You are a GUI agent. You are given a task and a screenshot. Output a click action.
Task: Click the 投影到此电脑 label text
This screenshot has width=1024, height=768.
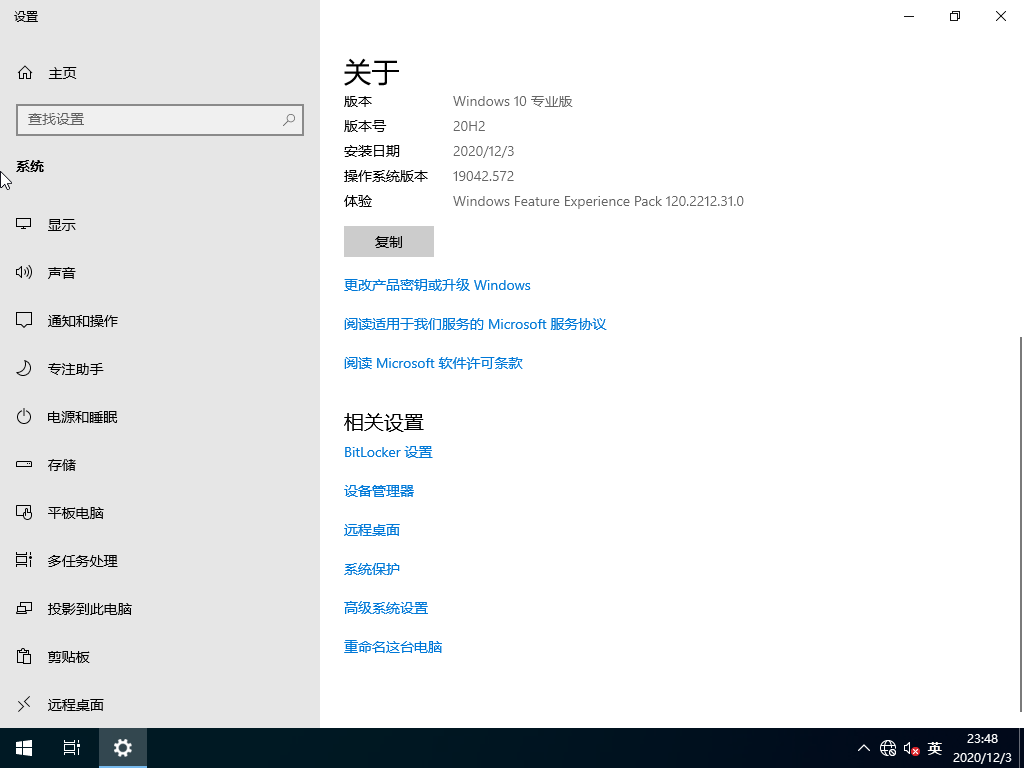pyautogui.click(x=89, y=609)
